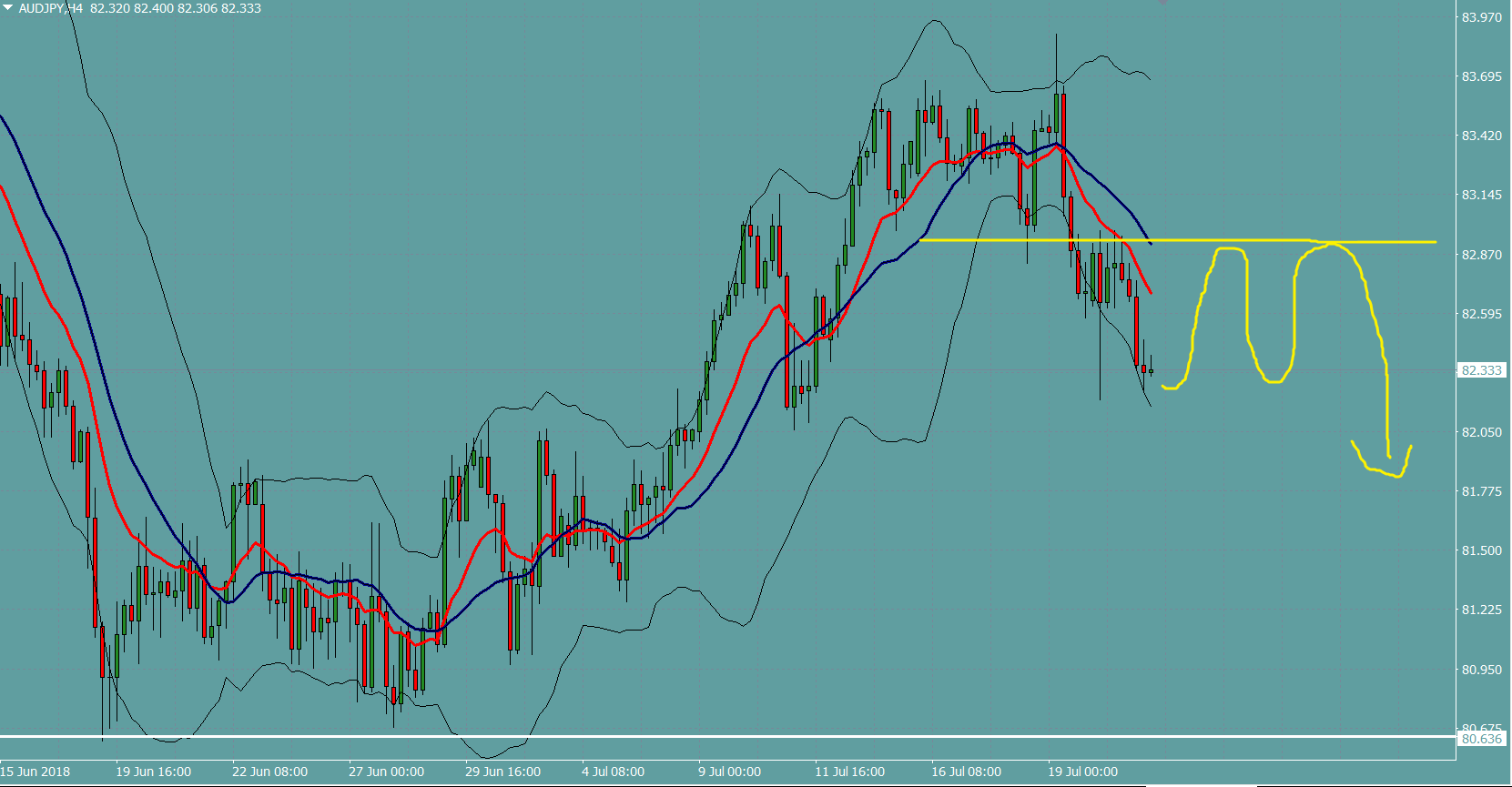Click the 27 Jun 00:00 time label
Viewport: 1512px width, 787px height.
(x=386, y=772)
